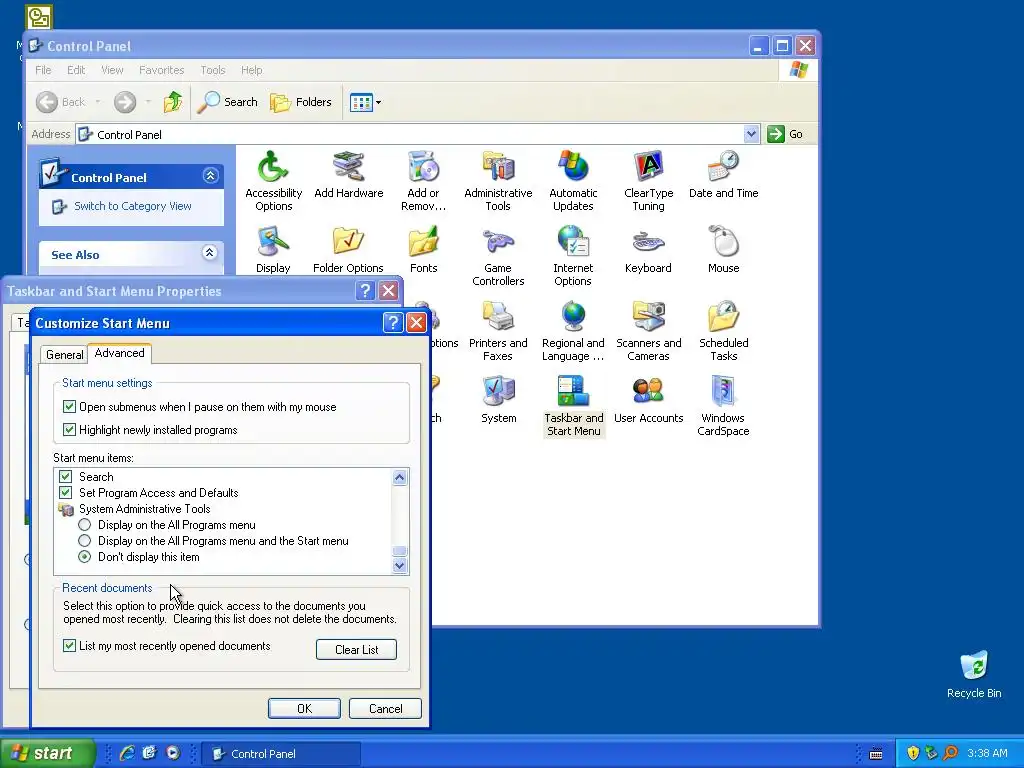The width and height of the screenshot is (1024, 768).
Task: Open the Display icon
Action: point(273,249)
